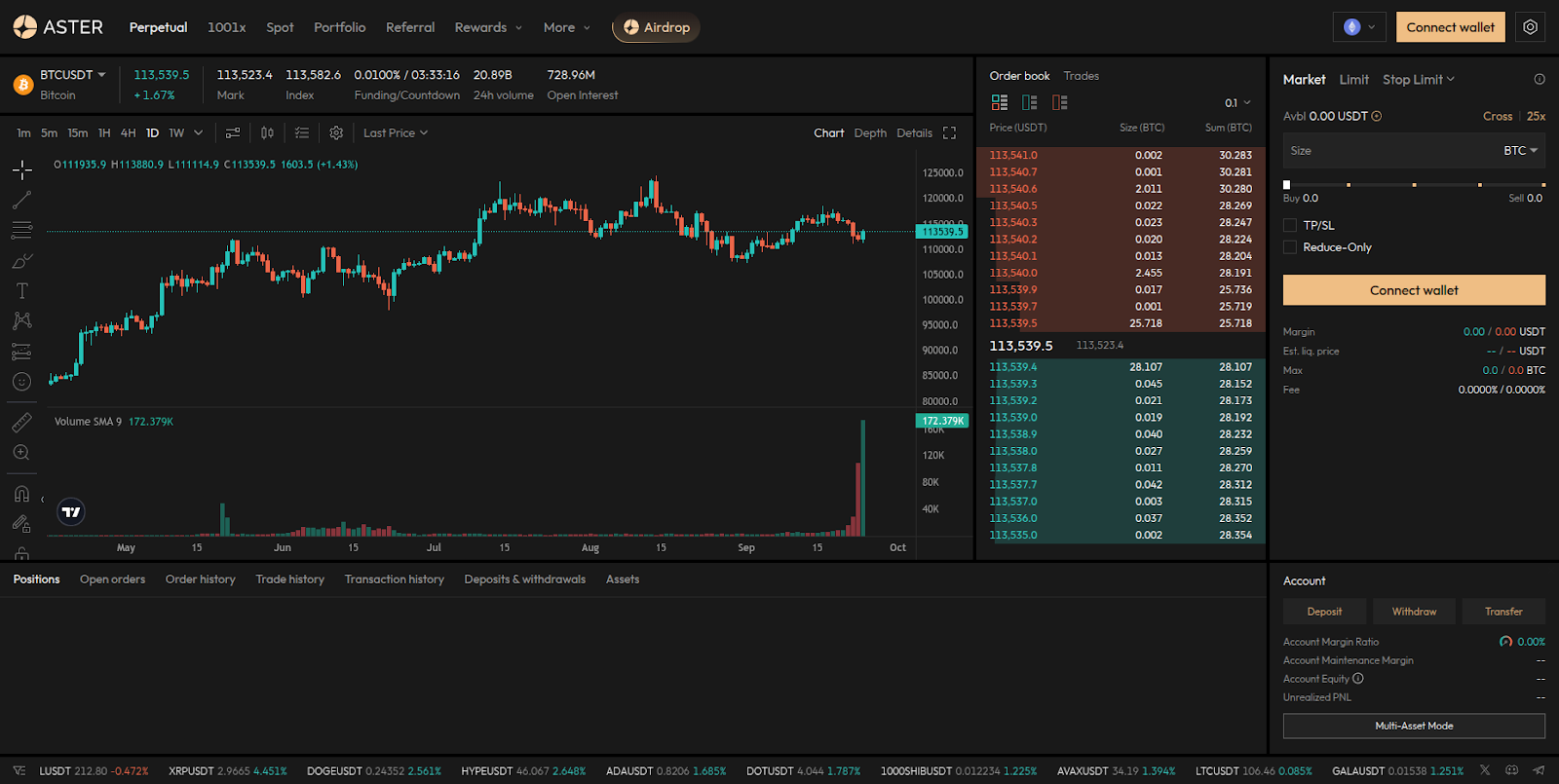This screenshot has width=1559, height=784.
Task: Open the Fibonacci retracement tool
Action: tap(22, 231)
